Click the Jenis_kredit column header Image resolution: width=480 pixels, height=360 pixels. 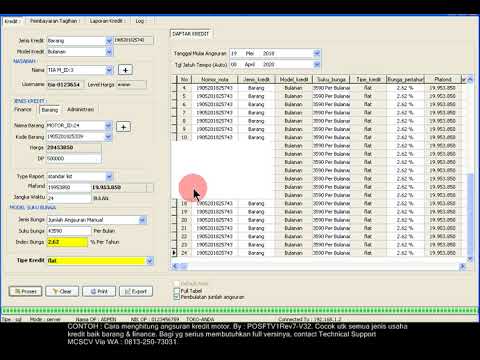pyautogui.click(x=256, y=79)
